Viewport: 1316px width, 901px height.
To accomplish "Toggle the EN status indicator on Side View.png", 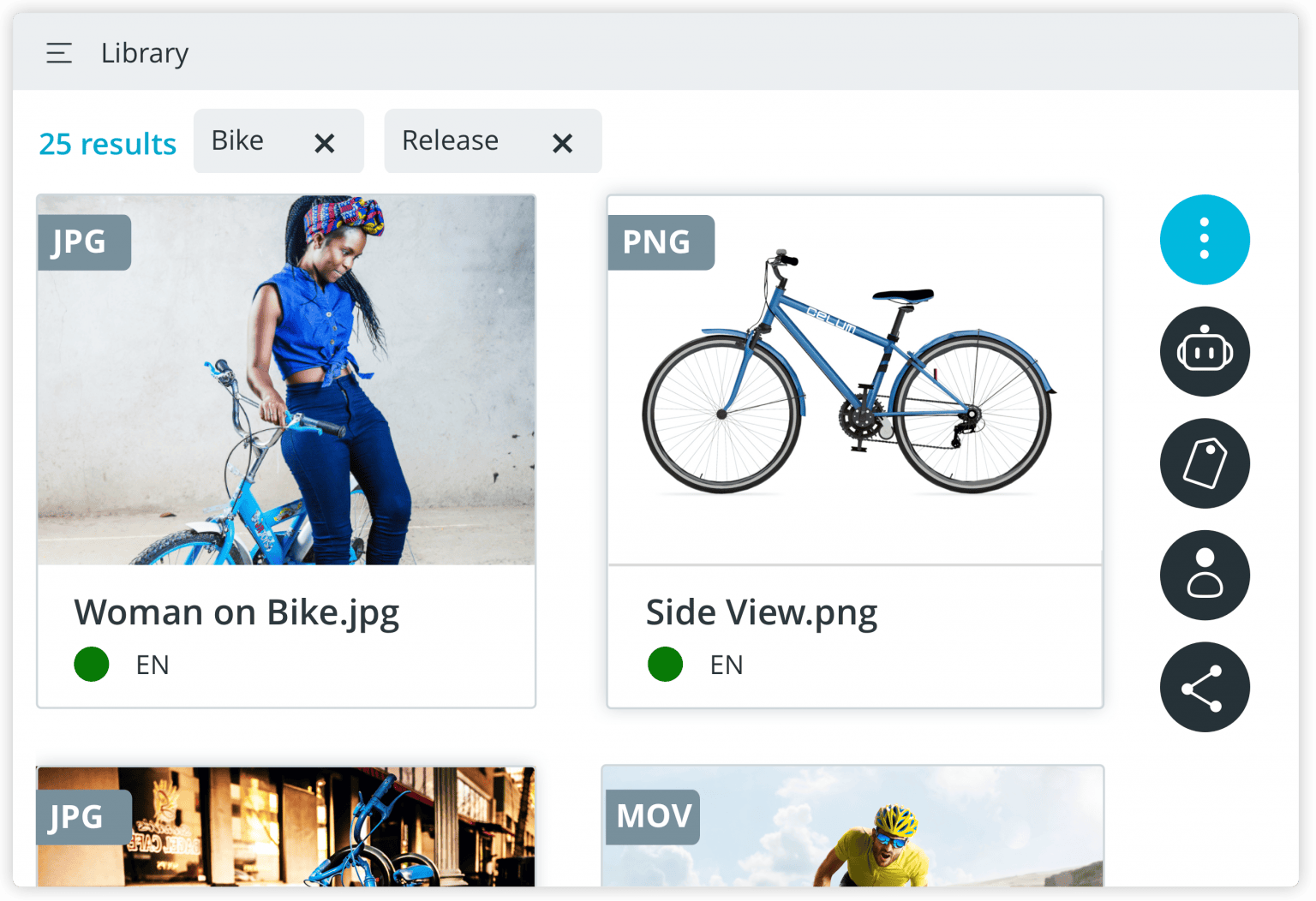I will (x=727, y=665).
